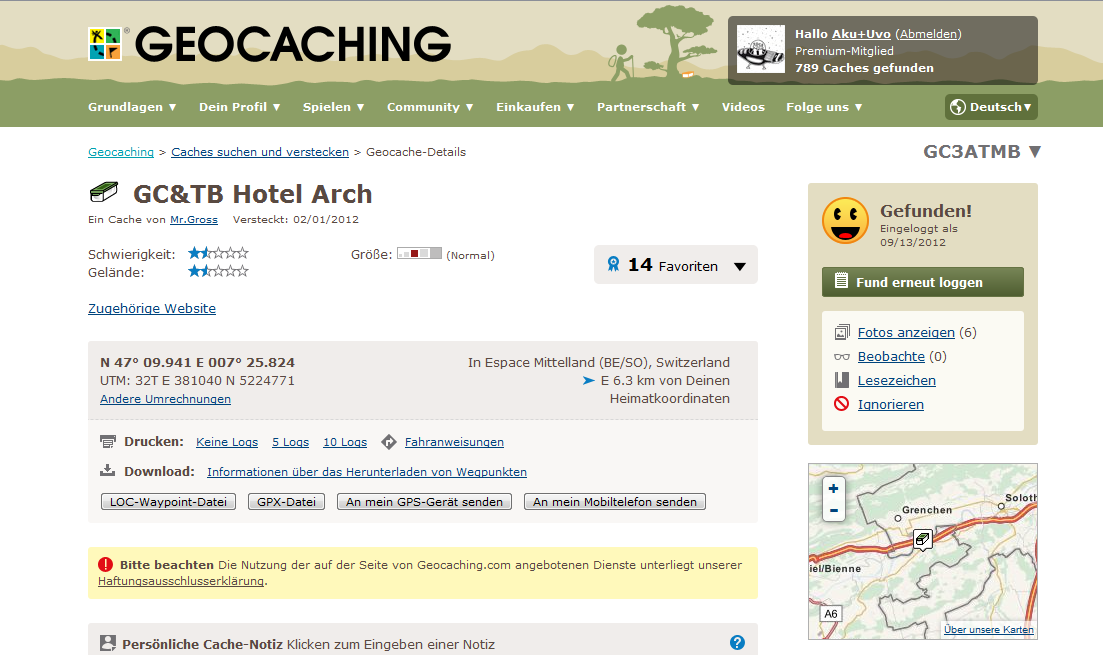Image resolution: width=1103 pixels, height=655 pixels.
Task: Zoom in on the mini map
Action: click(x=834, y=488)
